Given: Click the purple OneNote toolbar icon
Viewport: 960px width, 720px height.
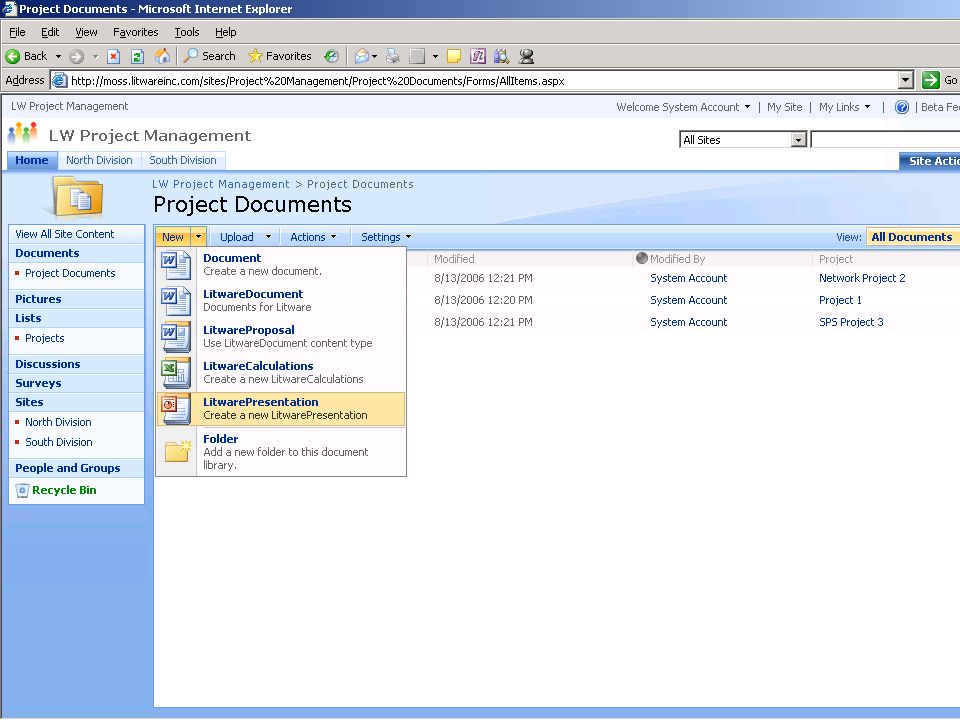Looking at the screenshot, I should (x=478, y=56).
